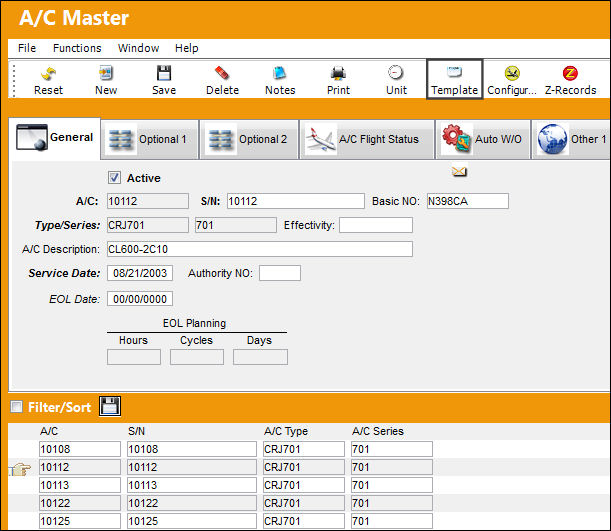Image resolution: width=611 pixels, height=531 pixels.
Task: Select A/C 10125 in the list
Action: tap(80, 521)
